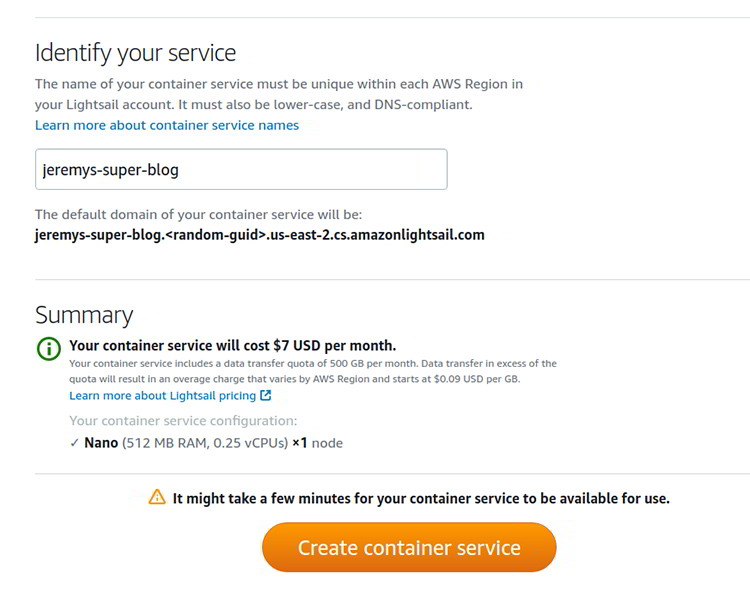Click the $7 USD per month cost statement

(x=232, y=346)
